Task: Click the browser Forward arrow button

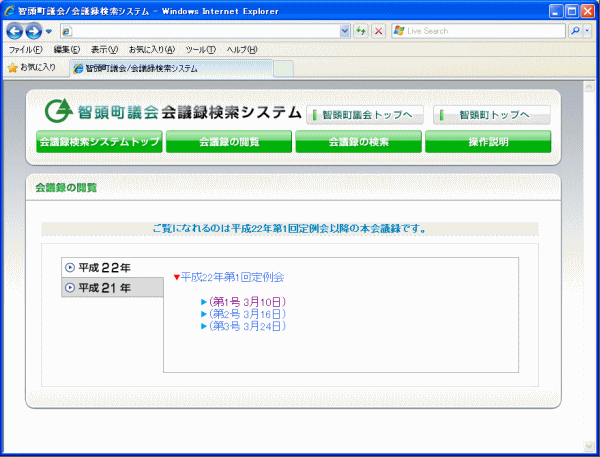Action: point(34,31)
